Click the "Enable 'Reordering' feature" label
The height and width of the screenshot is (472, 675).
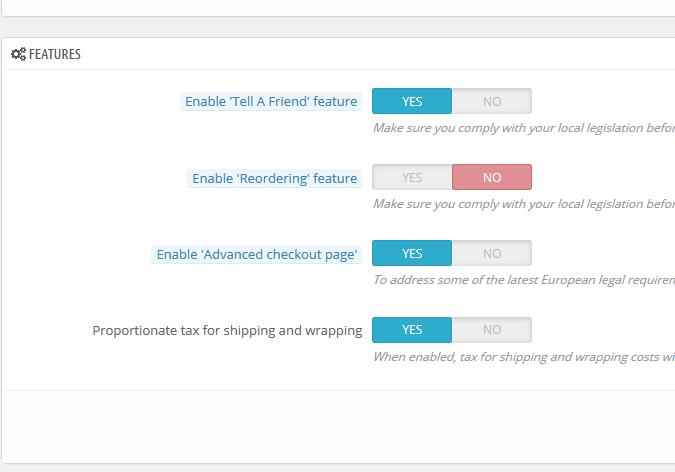274,178
